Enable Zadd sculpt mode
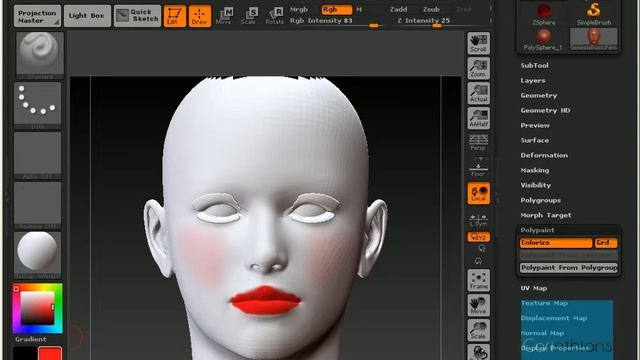 click(x=398, y=9)
